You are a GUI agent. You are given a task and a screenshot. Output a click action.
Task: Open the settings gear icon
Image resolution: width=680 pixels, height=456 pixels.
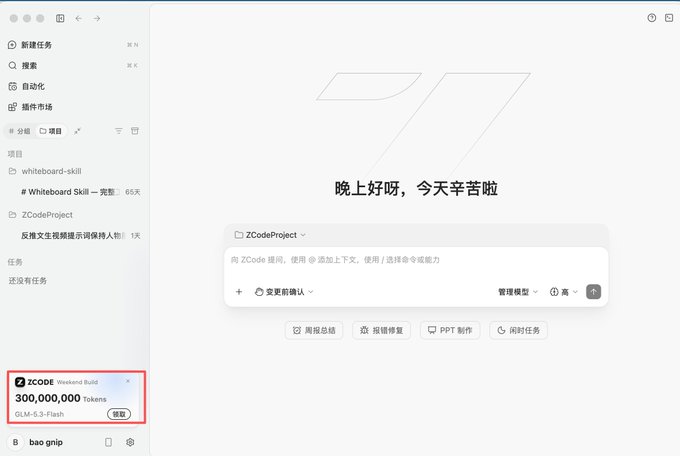[x=130, y=442]
